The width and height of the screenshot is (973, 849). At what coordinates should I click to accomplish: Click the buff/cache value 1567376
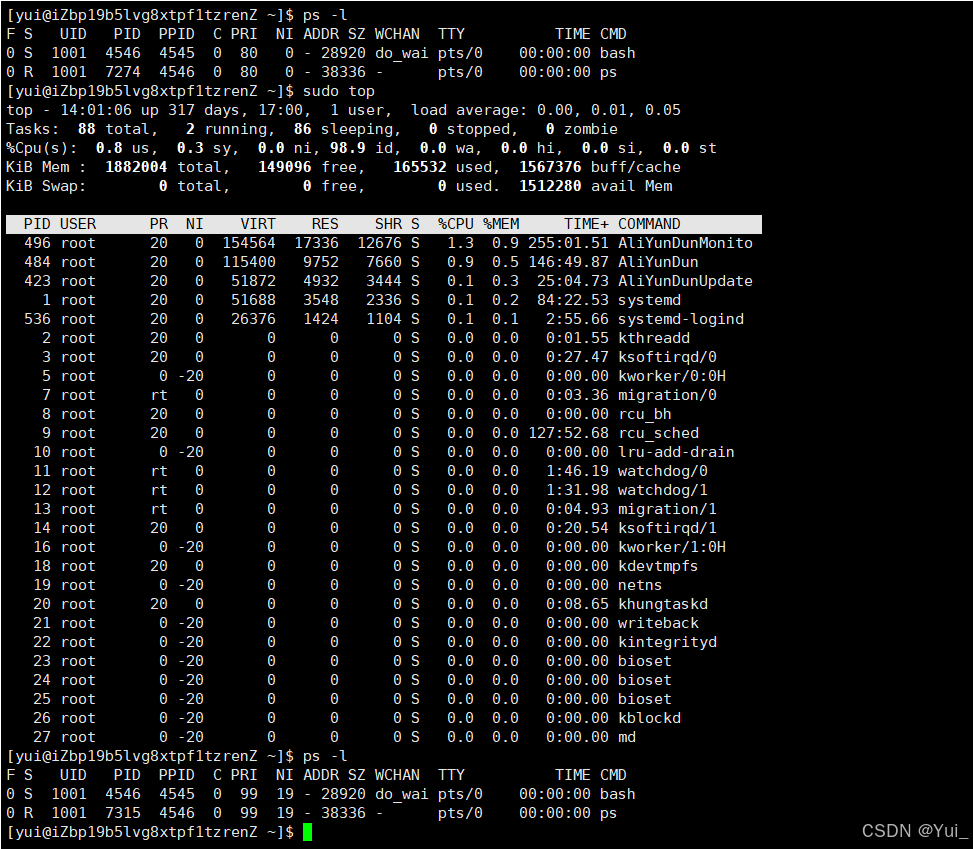pos(550,167)
